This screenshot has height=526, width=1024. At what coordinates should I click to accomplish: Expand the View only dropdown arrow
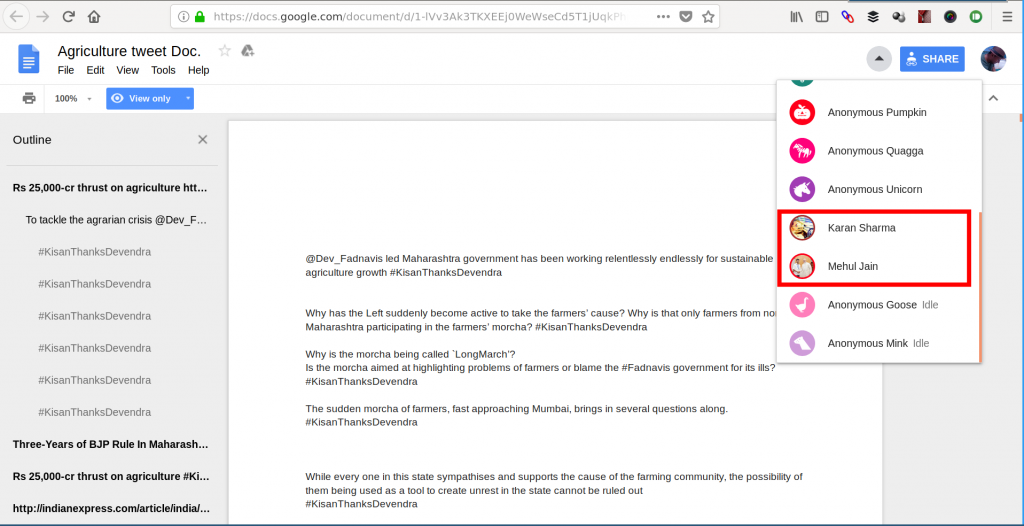click(187, 99)
